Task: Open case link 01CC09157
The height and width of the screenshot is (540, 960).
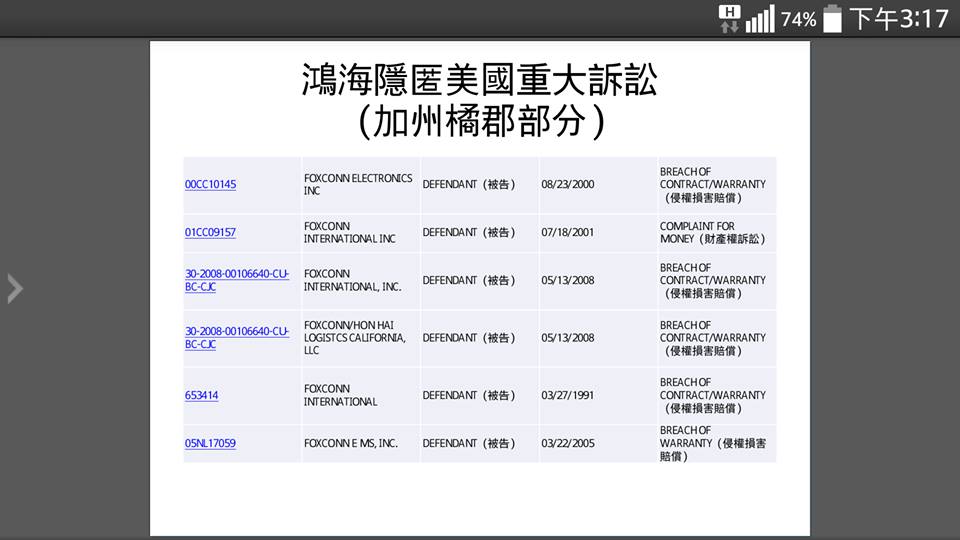Action: tap(211, 232)
